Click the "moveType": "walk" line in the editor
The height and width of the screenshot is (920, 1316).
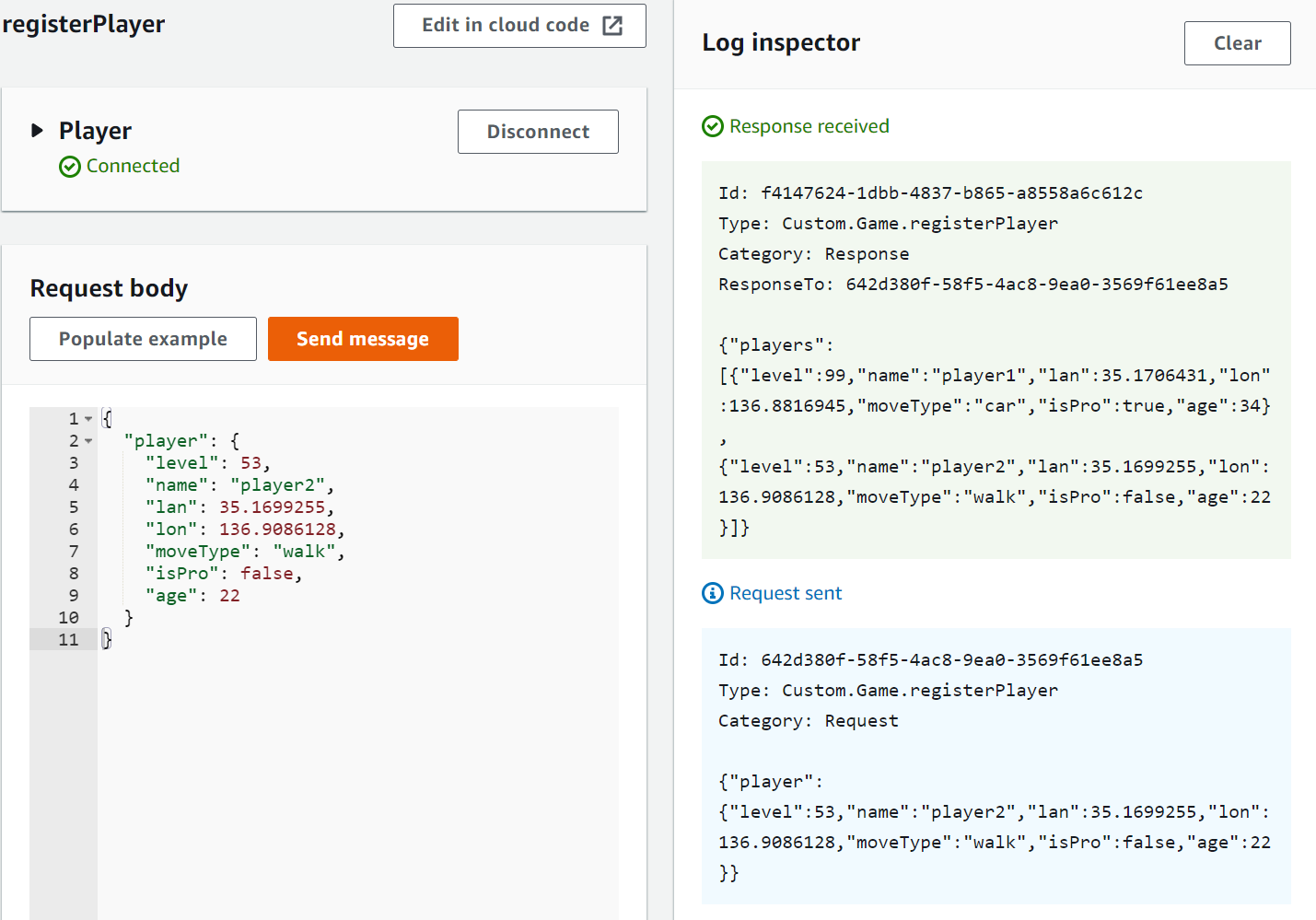coord(244,552)
